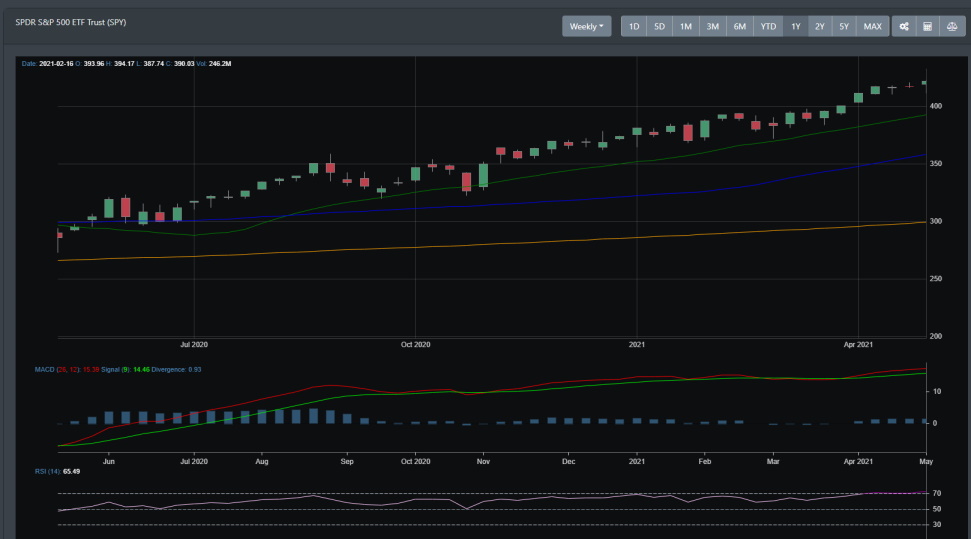This screenshot has height=539, width=971.
Task: Click the RSI (14) 65.49 label
Action: [x=57, y=472]
